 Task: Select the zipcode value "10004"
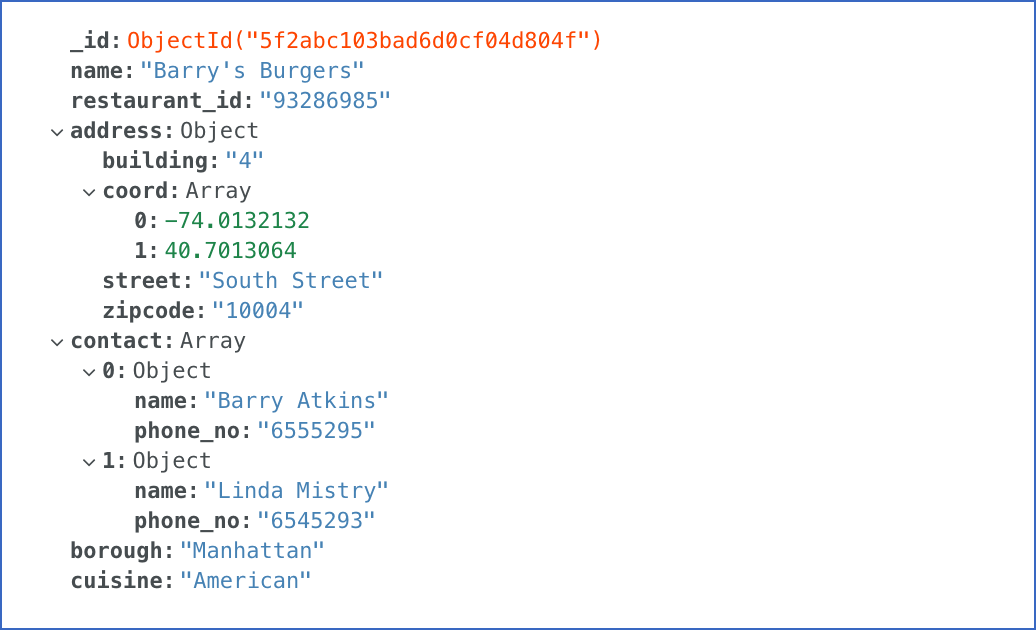pos(258,310)
